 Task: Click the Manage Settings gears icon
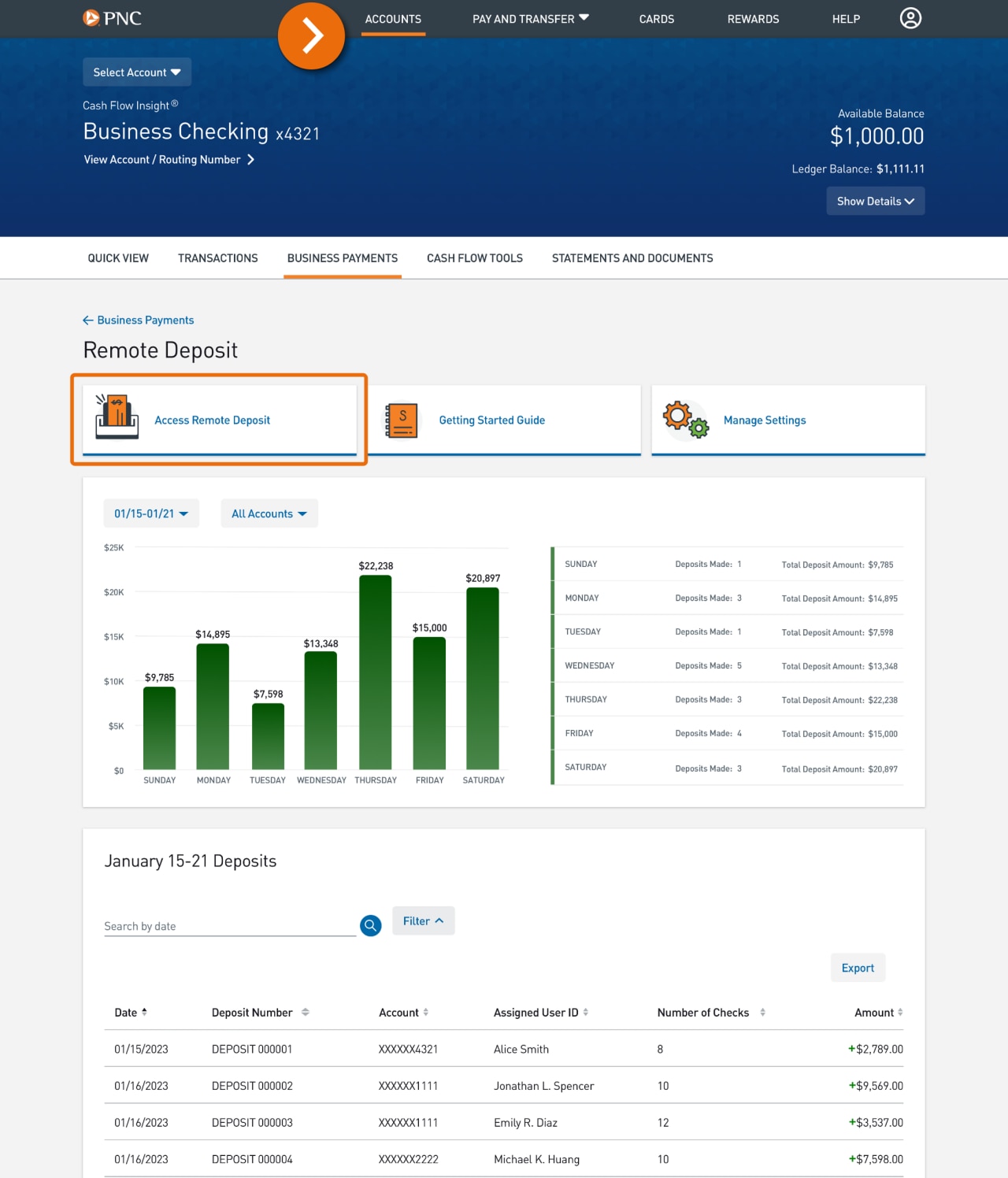coord(684,419)
